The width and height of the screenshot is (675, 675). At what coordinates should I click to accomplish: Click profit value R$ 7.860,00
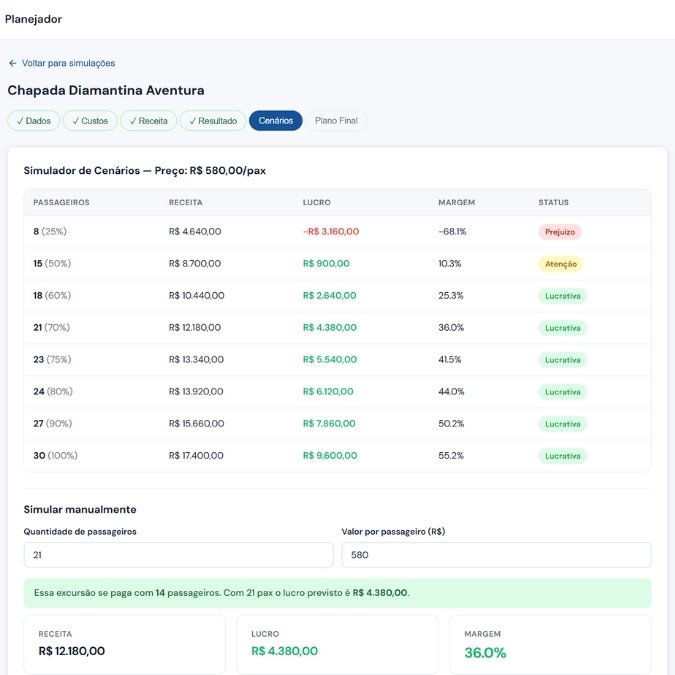click(x=329, y=423)
